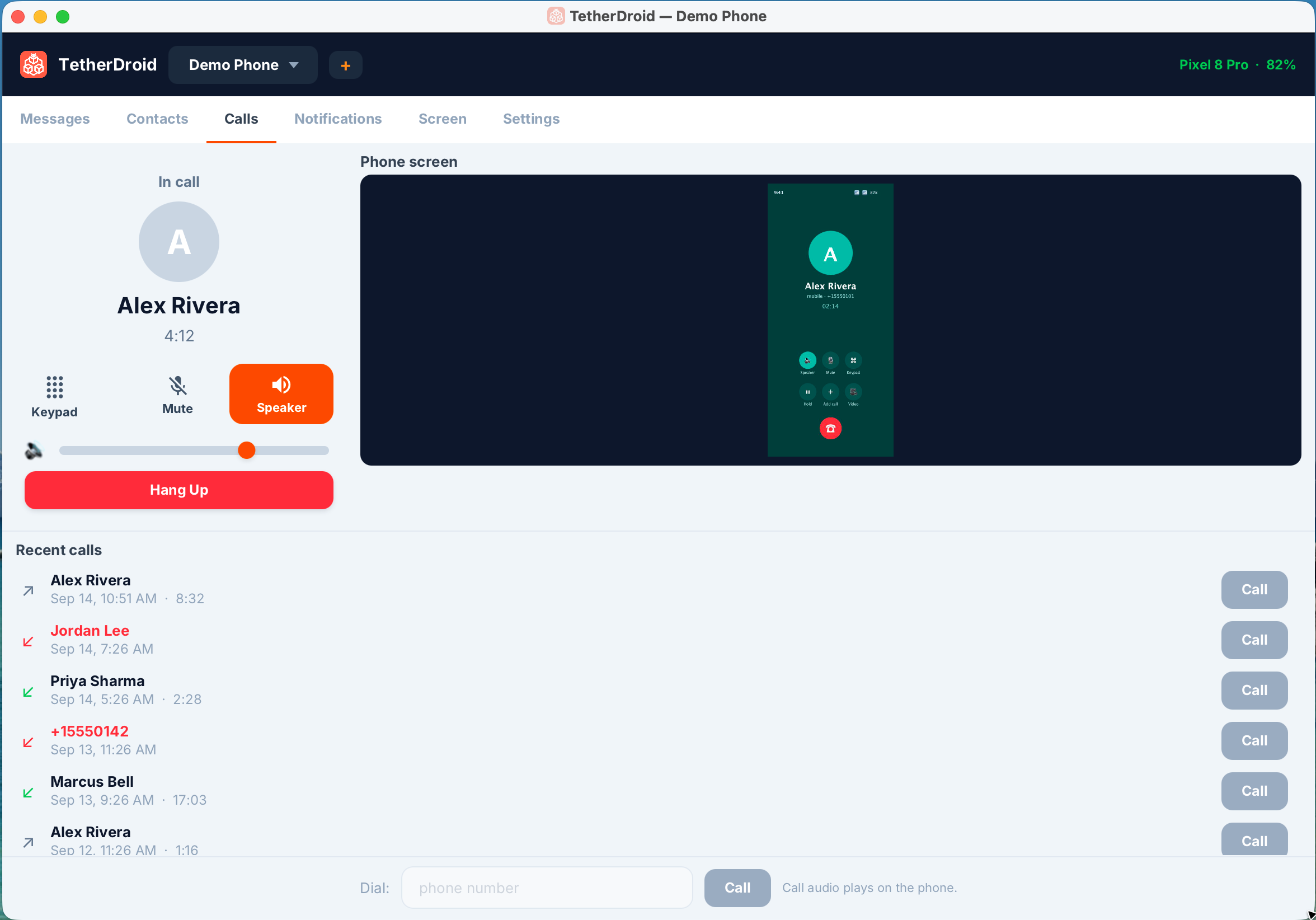Click the Call button next to Dial field
The height and width of the screenshot is (920, 1316).
point(737,888)
